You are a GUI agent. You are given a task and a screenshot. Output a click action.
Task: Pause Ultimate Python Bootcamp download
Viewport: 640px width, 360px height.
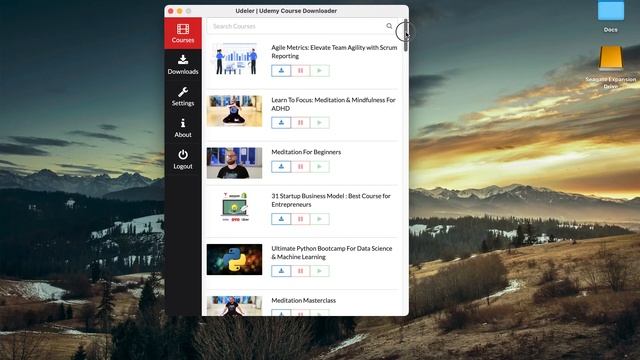point(300,271)
